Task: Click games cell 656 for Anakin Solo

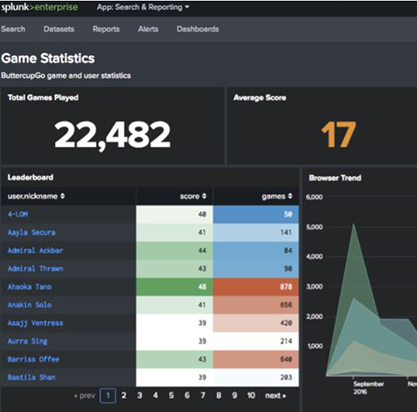Action: point(256,305)
